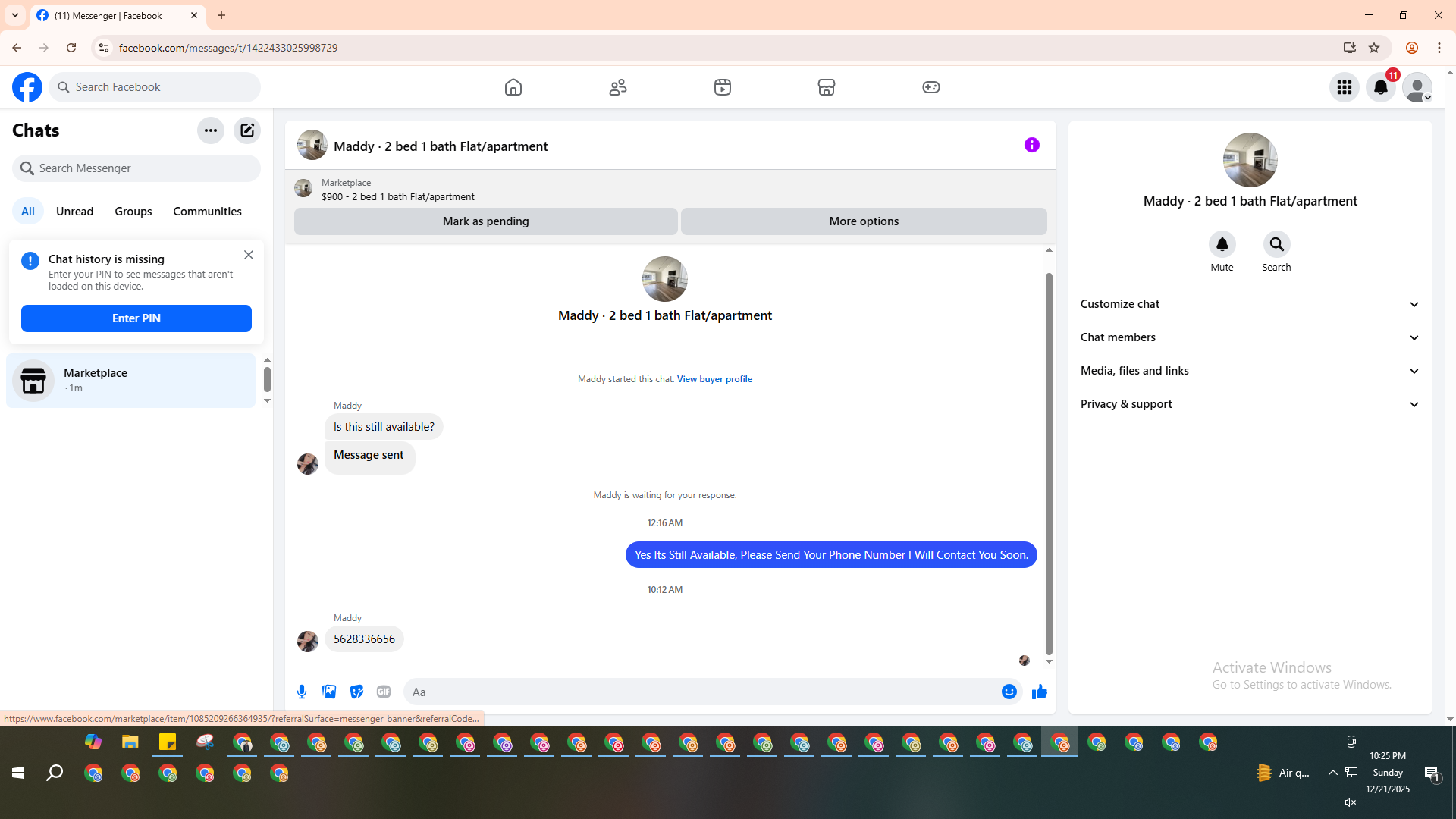
Task: Mute this conversation with the bell icon
Action: (1222, 244)
